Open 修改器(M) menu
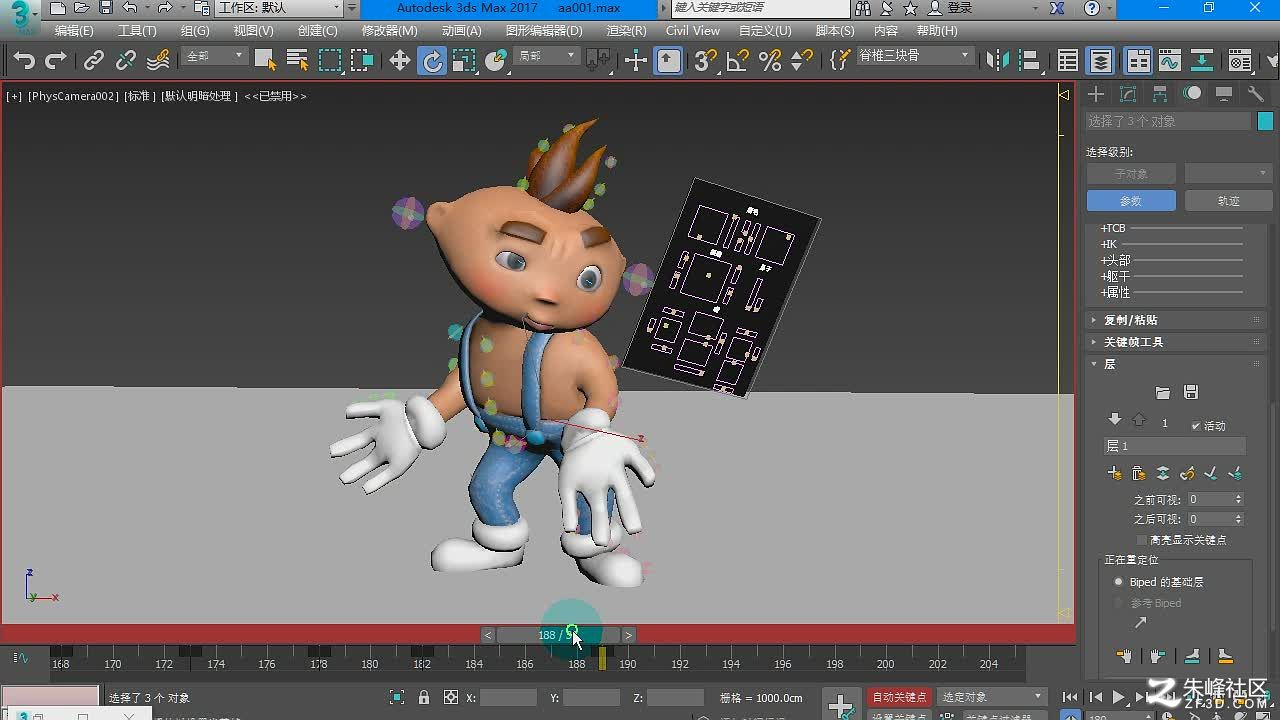 (389, 31)
